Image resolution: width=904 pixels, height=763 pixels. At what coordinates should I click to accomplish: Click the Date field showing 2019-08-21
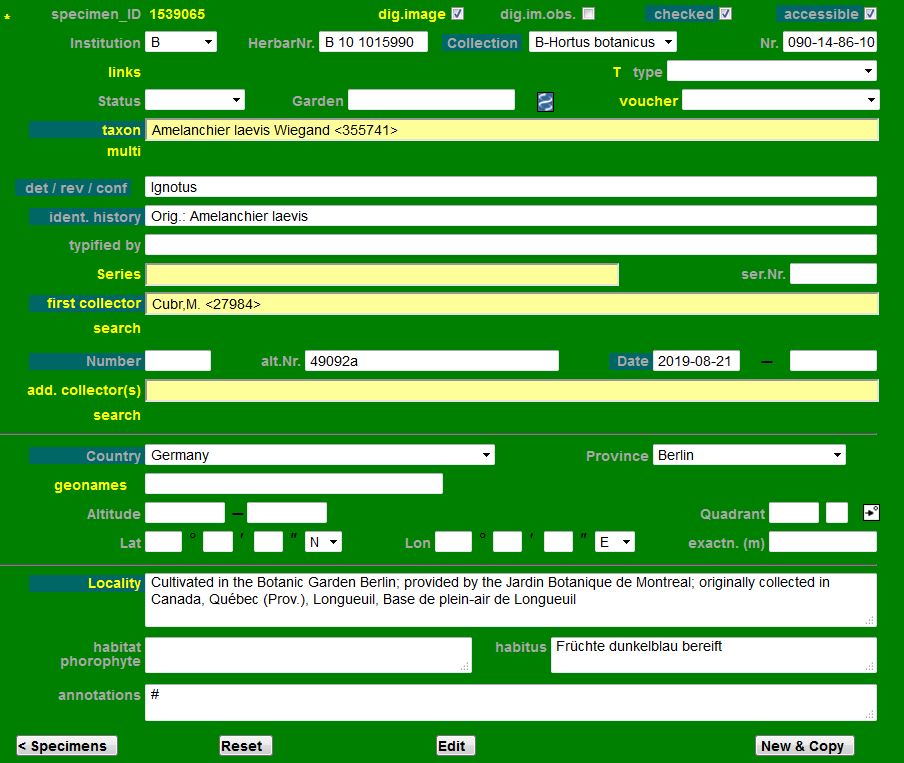click(696, 361)
